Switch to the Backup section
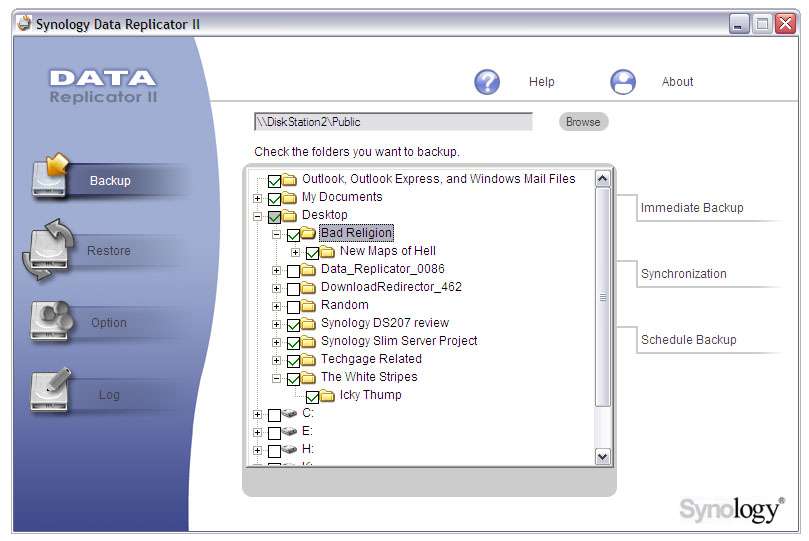Image resolution: width=809 pixels, height=541 pixels. pos(110,181)
